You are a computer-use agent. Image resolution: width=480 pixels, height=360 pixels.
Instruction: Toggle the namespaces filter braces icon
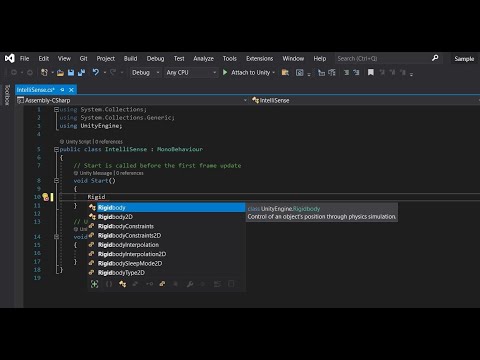(109, 284)
